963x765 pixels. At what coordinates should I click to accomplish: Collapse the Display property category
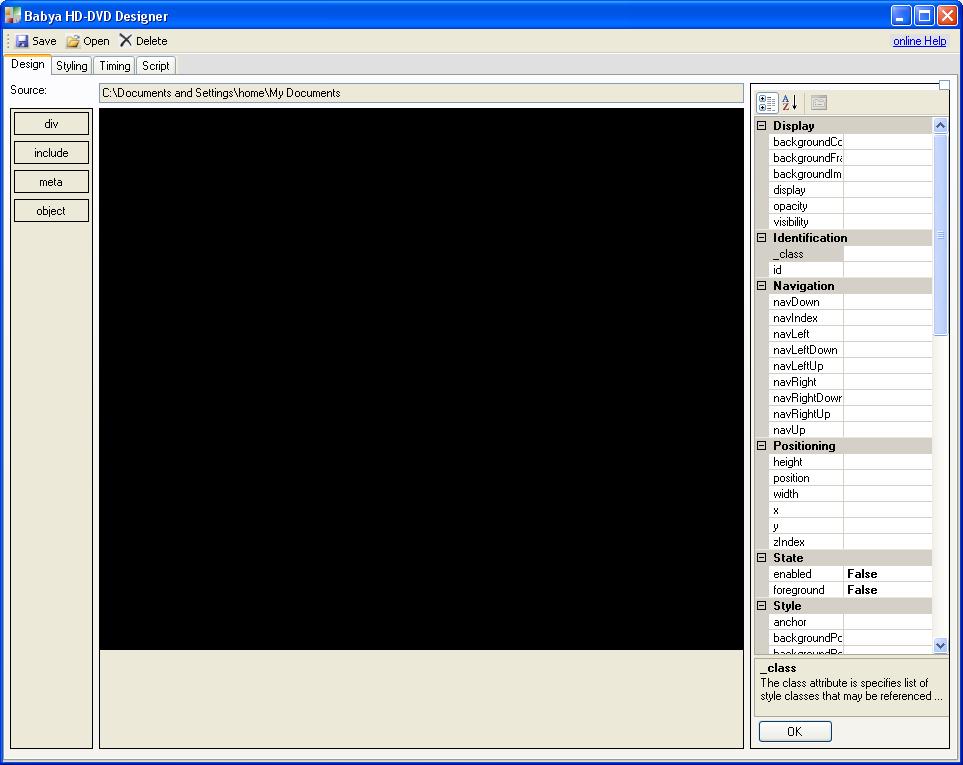[762, 126]
